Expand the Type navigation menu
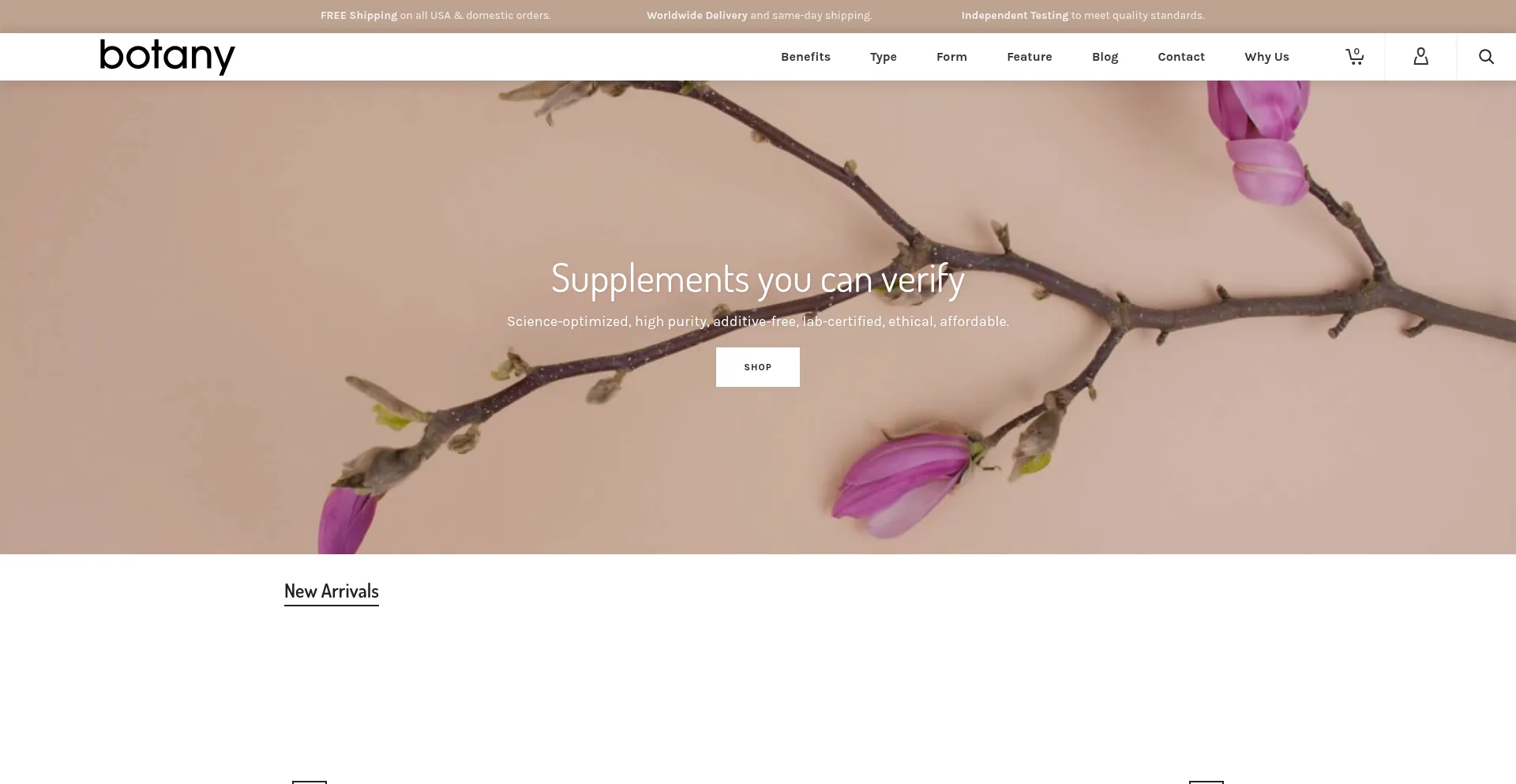This screenshot has width=1516, height=784. (883, 57)
